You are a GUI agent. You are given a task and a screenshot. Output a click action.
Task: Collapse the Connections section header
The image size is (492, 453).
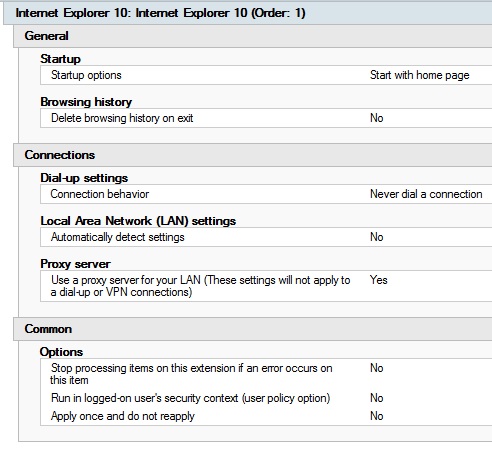[x=253, y=155]
